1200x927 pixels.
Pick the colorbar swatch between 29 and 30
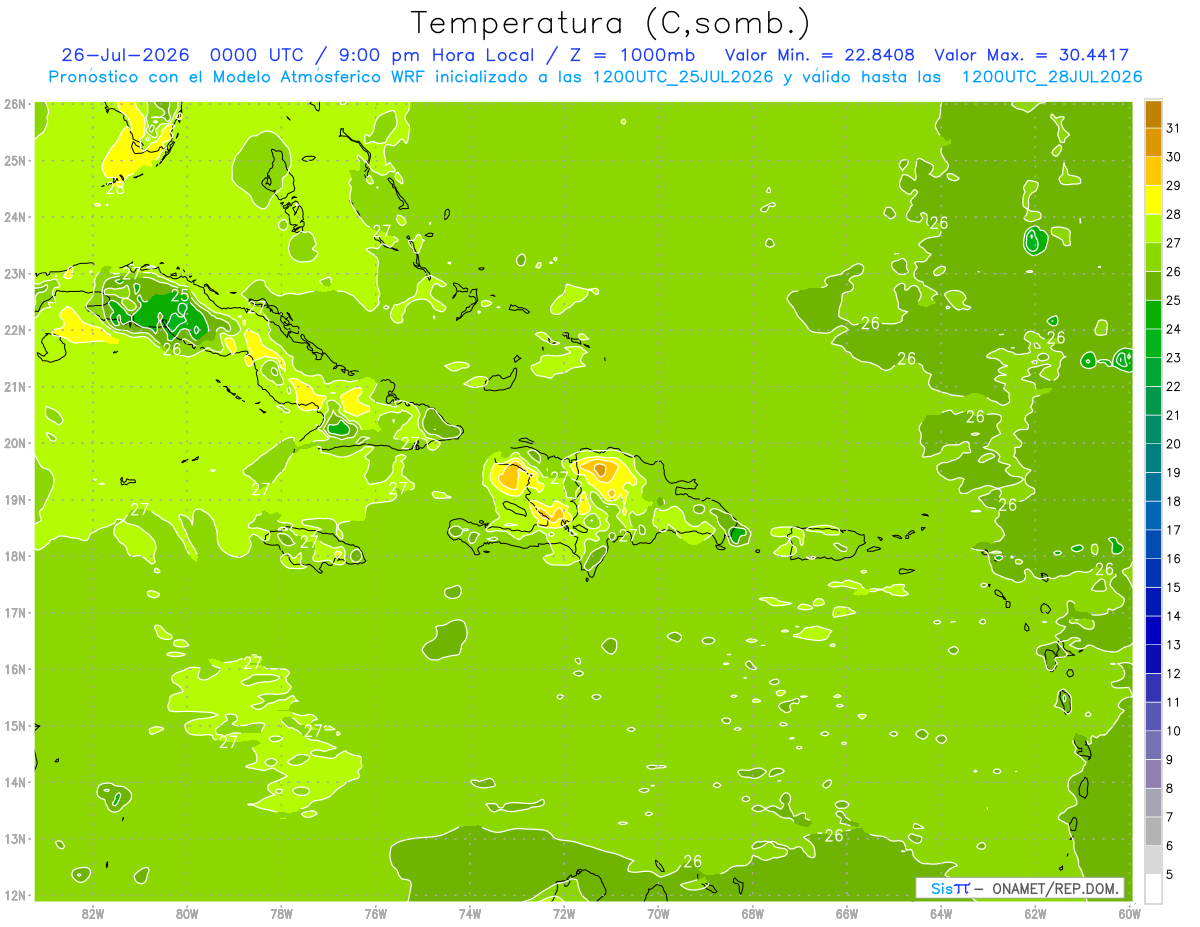point(1153,172)
